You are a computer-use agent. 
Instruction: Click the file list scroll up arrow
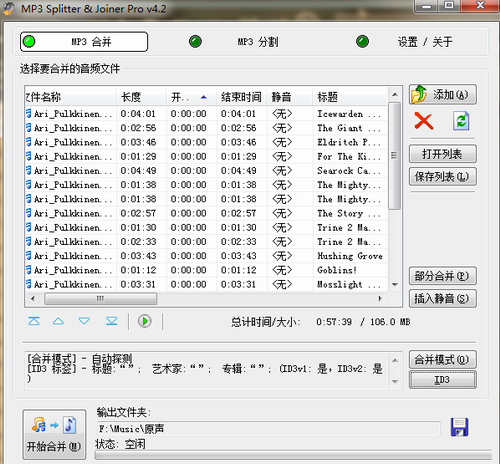pos(395,95)
